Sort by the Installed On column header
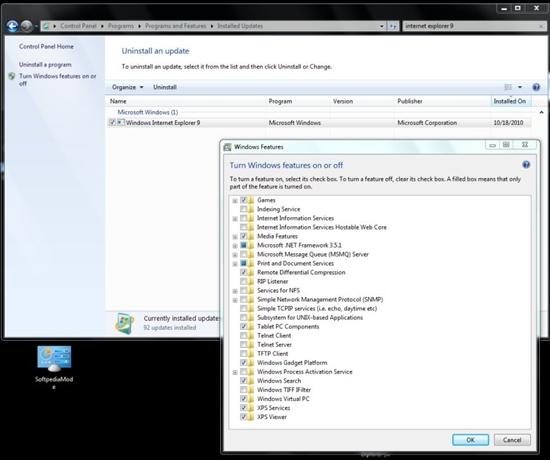Image resolution: width=550 pixels, height=460 pixels. tap(511, 101)
